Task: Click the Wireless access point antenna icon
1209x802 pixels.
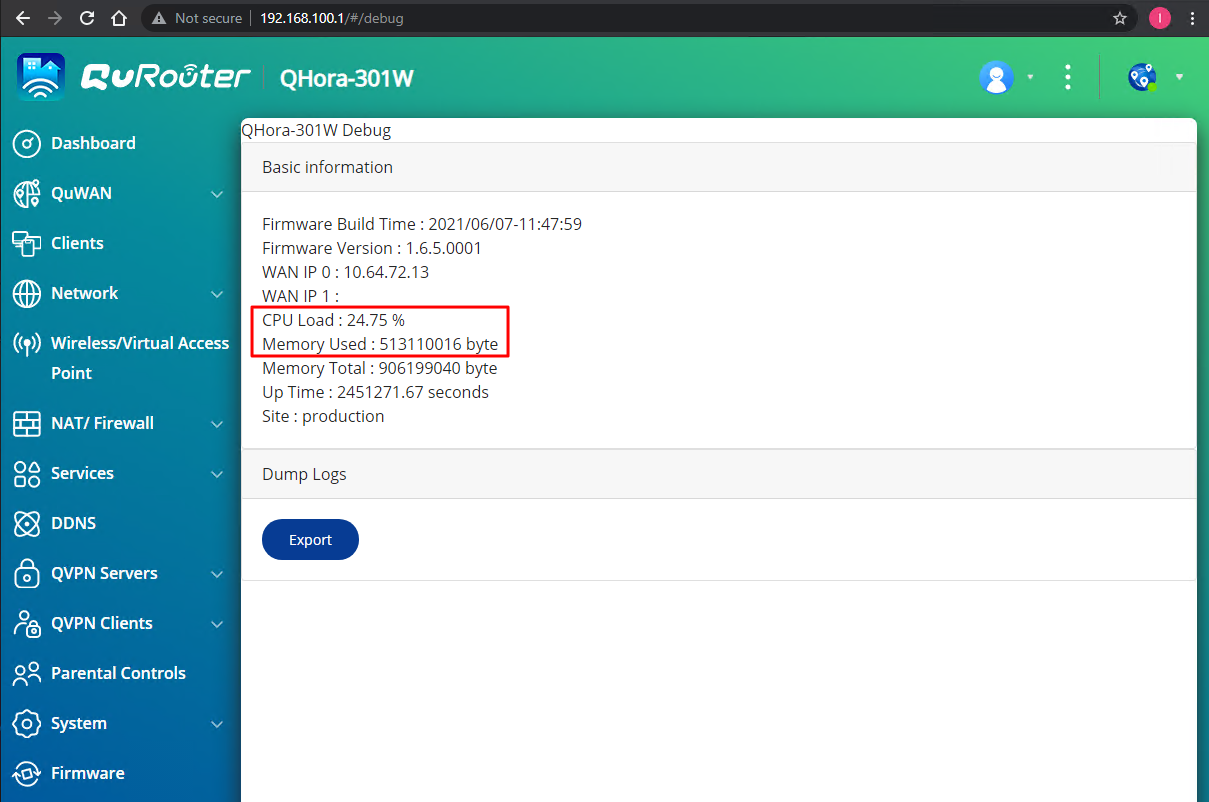Action: [26, 344]
